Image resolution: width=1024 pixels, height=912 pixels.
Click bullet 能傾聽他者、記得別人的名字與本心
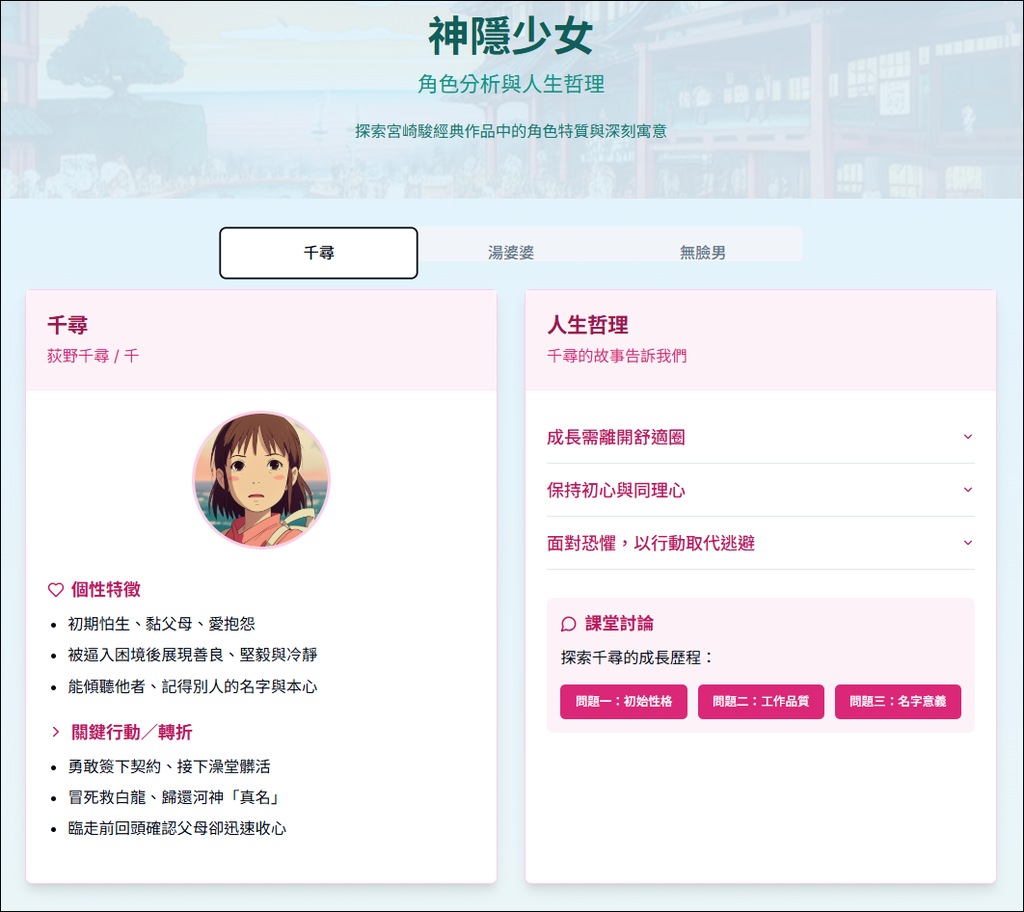point(193,687)
